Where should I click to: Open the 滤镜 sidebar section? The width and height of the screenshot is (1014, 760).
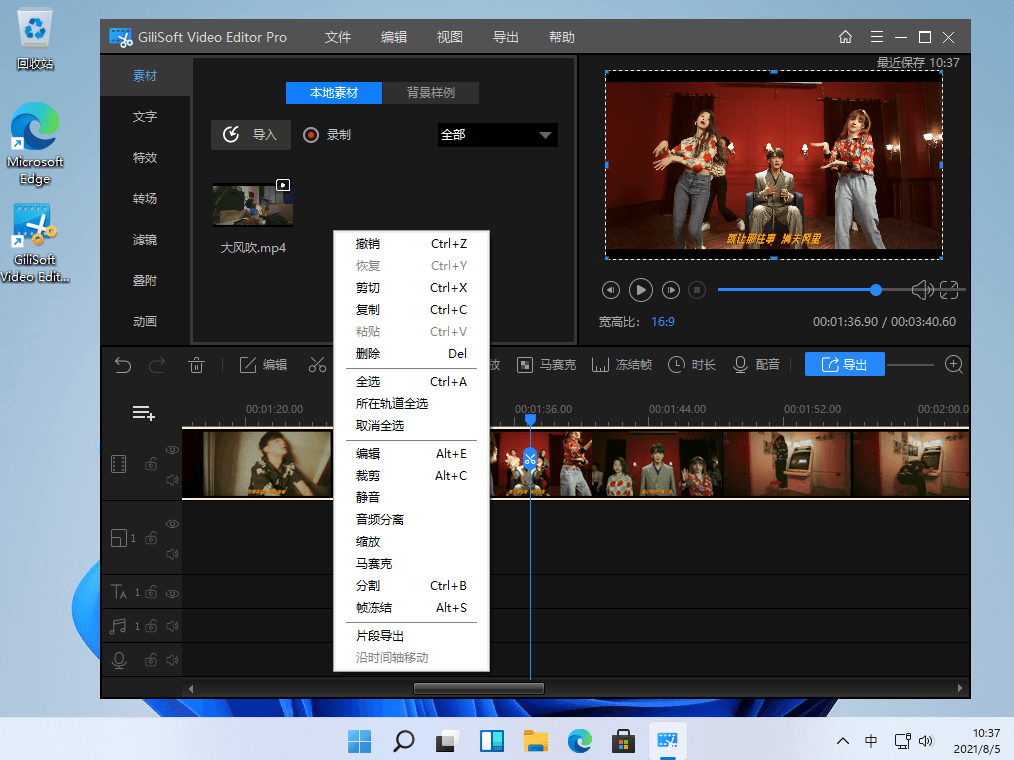coord(145,239)
